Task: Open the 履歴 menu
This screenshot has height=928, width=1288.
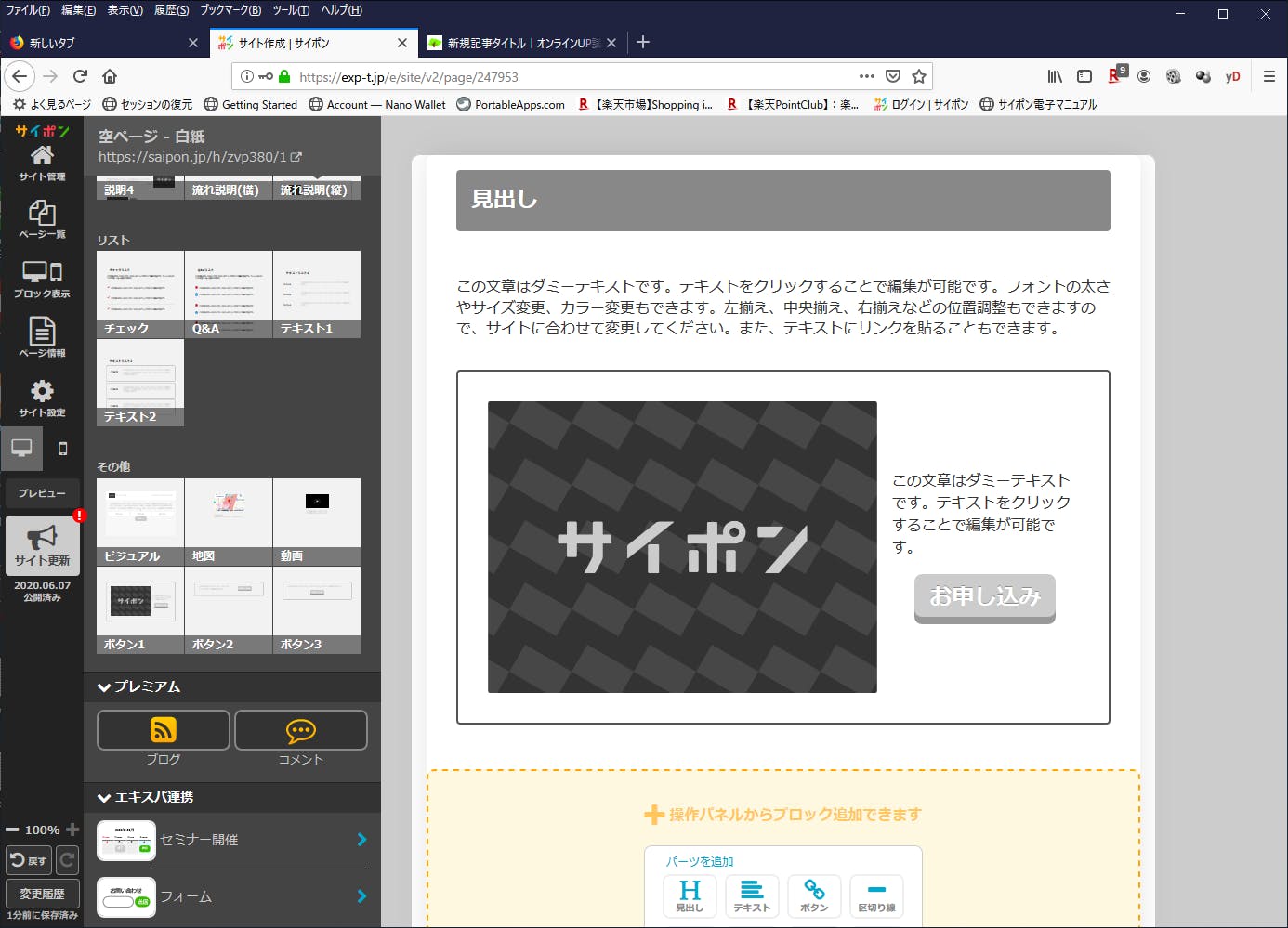Action: point(171,10)
